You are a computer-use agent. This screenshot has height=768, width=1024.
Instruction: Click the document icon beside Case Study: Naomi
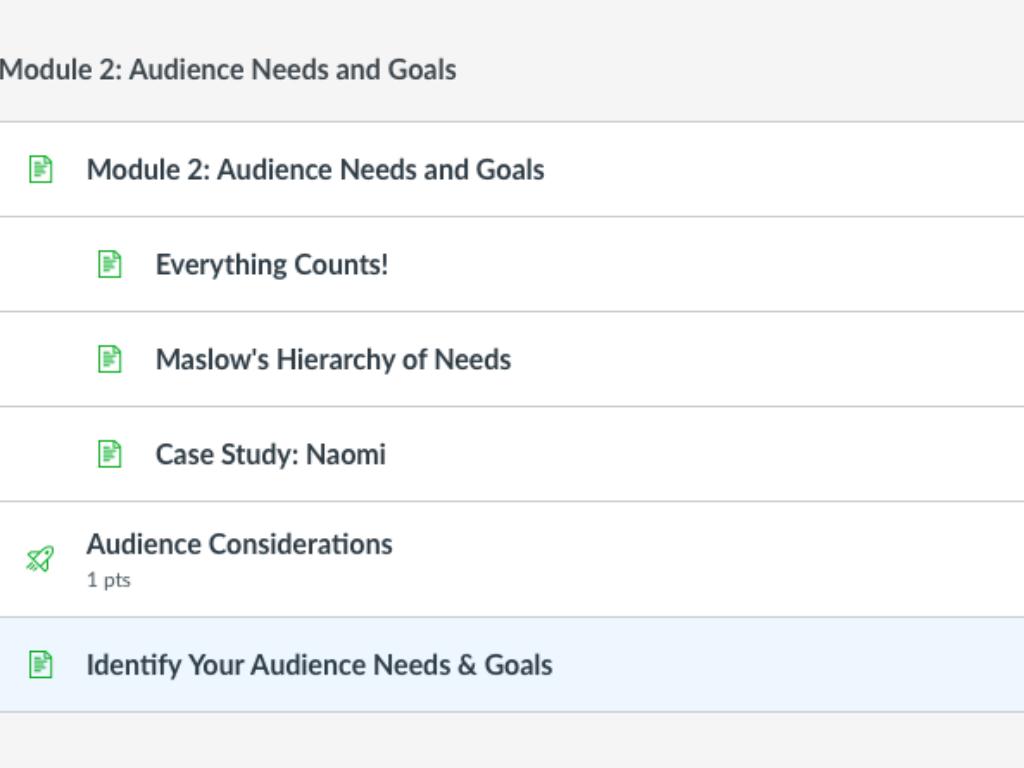click(109, 454)
